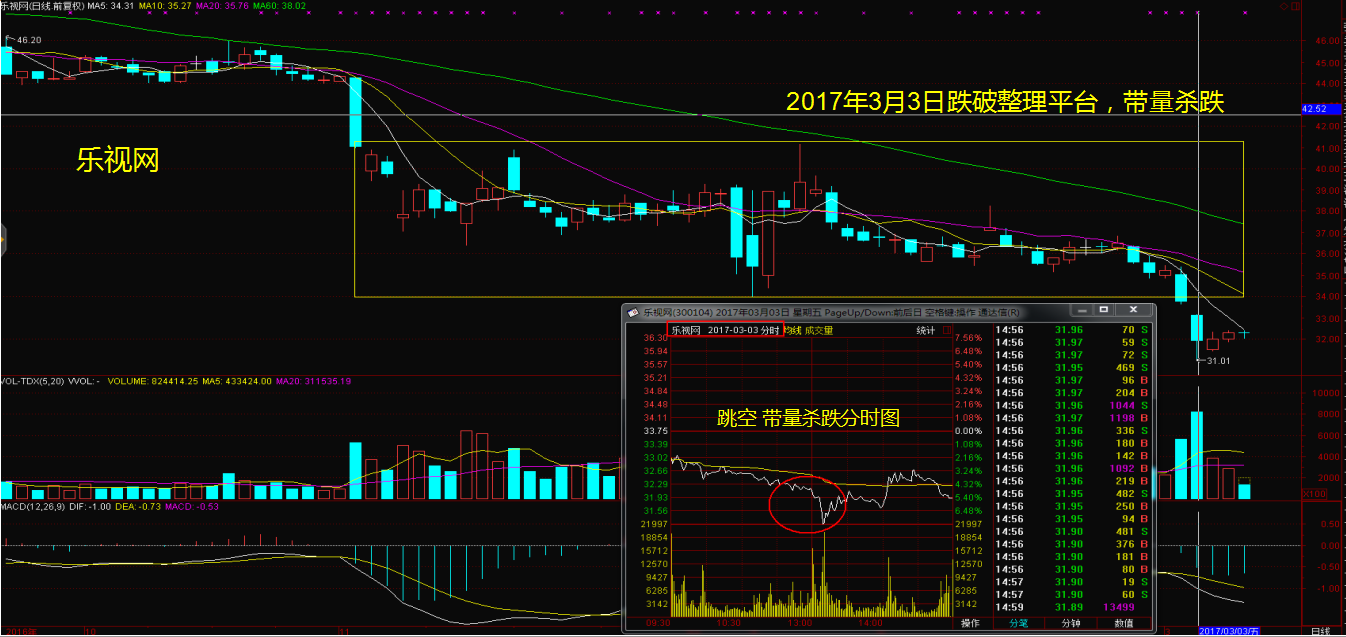Select the tick row with volume 469

point(1071,368)
